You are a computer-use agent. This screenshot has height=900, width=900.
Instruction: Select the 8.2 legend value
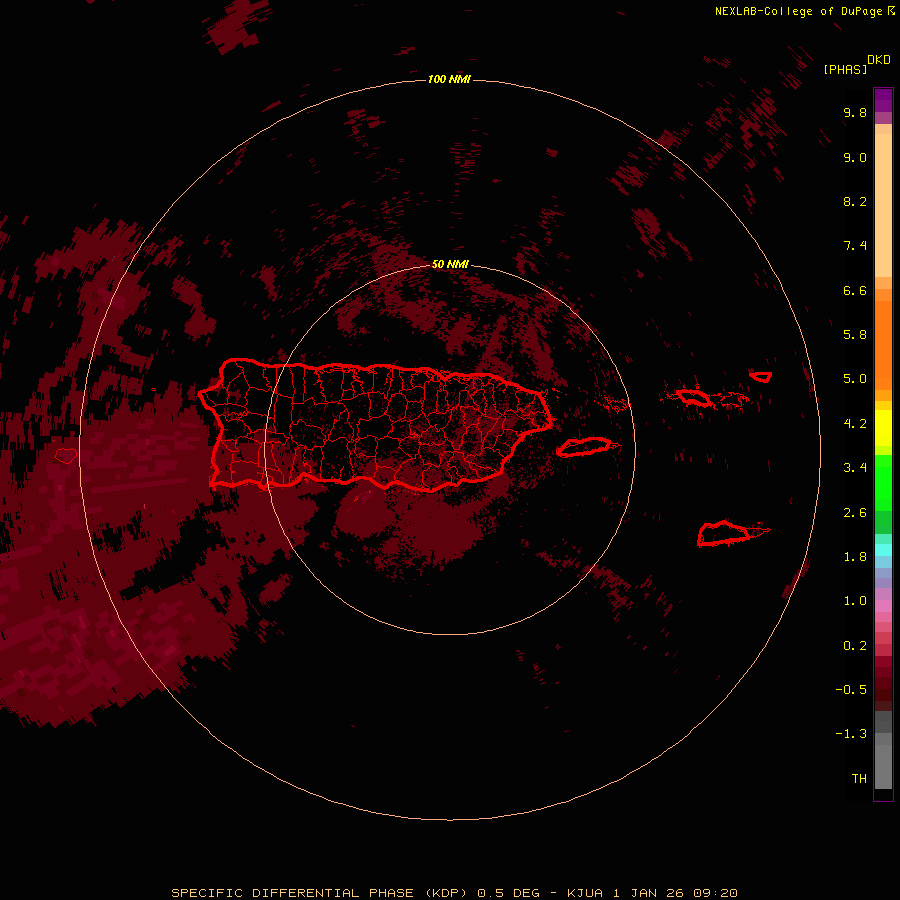coord(855,201)
